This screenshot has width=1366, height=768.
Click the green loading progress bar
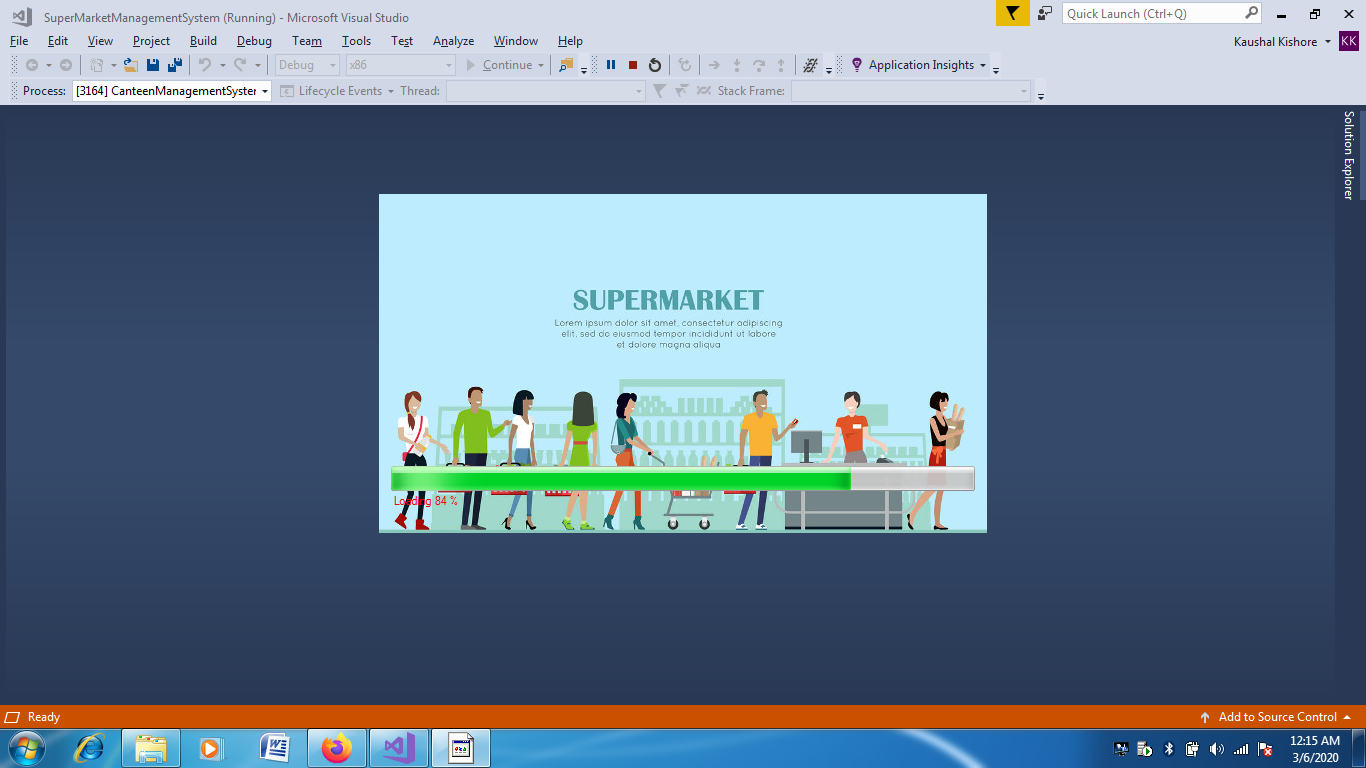pyautogui.click(x=620, y=480)
